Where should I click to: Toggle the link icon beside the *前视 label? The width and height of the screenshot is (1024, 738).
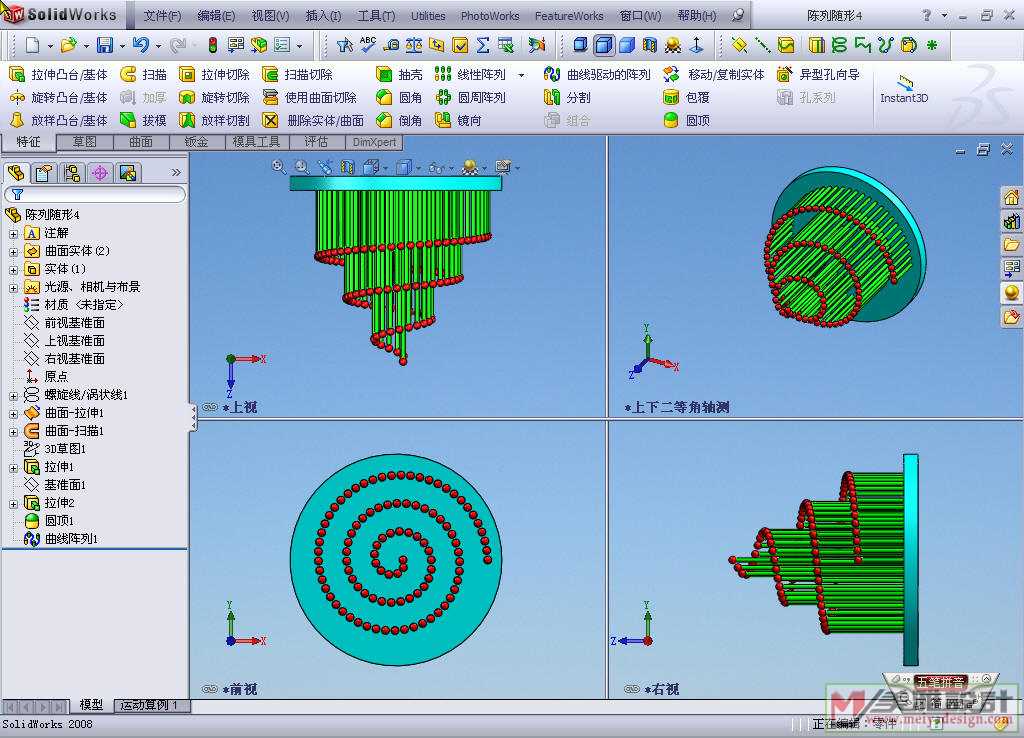pyautogui.click(x=209, y=689)
